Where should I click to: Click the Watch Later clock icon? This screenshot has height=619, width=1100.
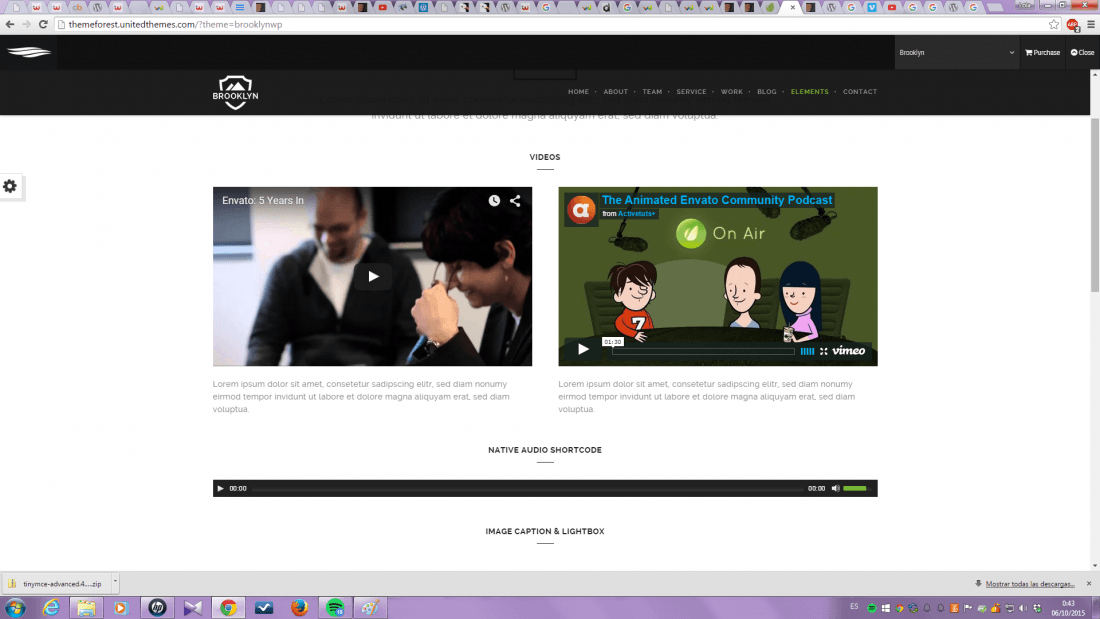point(495,201)
